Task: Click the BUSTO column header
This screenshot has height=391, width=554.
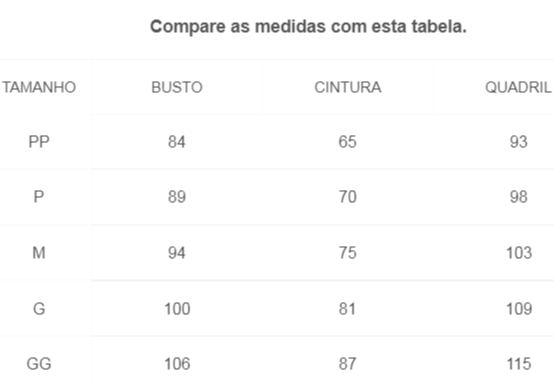Action: pos(177,87)
